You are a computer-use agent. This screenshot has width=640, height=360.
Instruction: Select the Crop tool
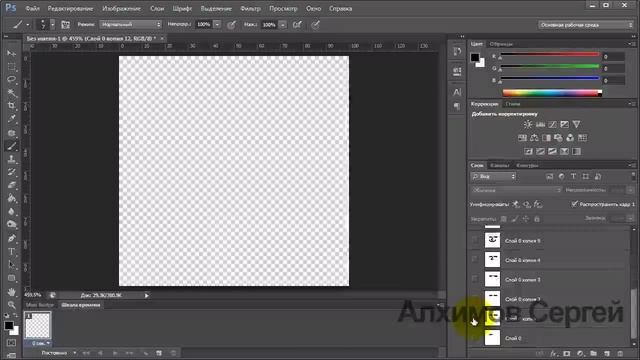point(11,106)
